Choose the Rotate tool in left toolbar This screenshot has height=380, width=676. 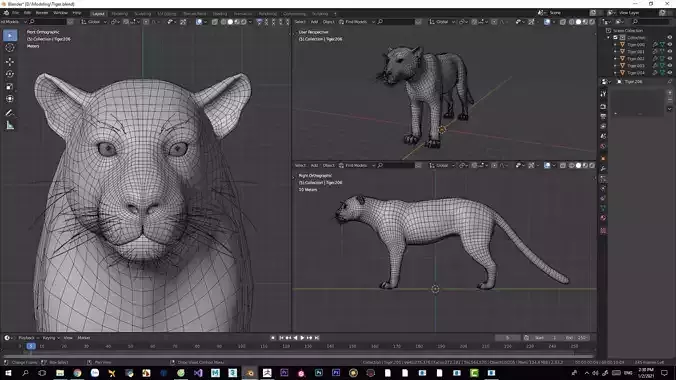pos(10,74)
